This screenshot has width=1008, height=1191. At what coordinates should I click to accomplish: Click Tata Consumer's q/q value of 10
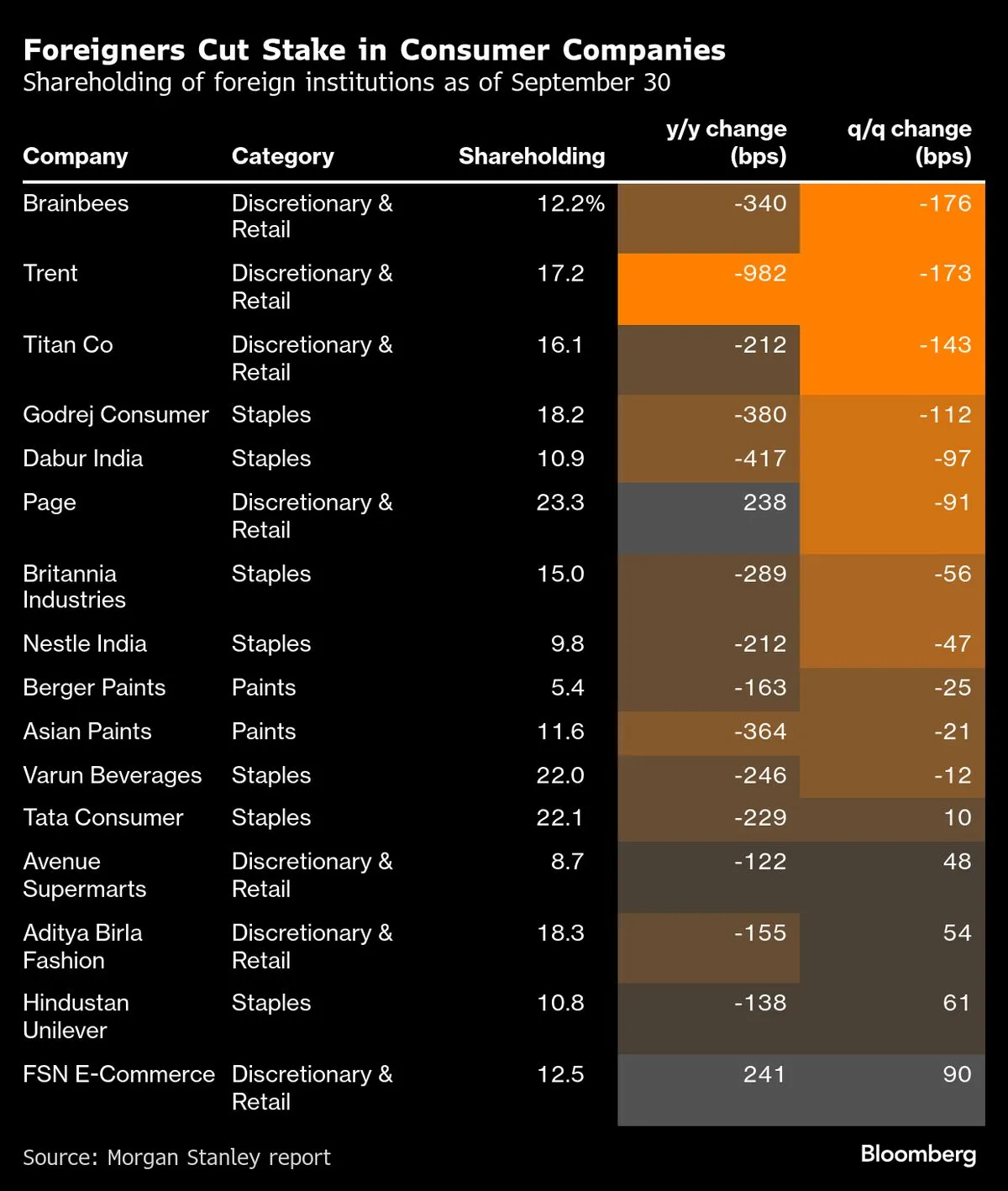tap(957, 818)
